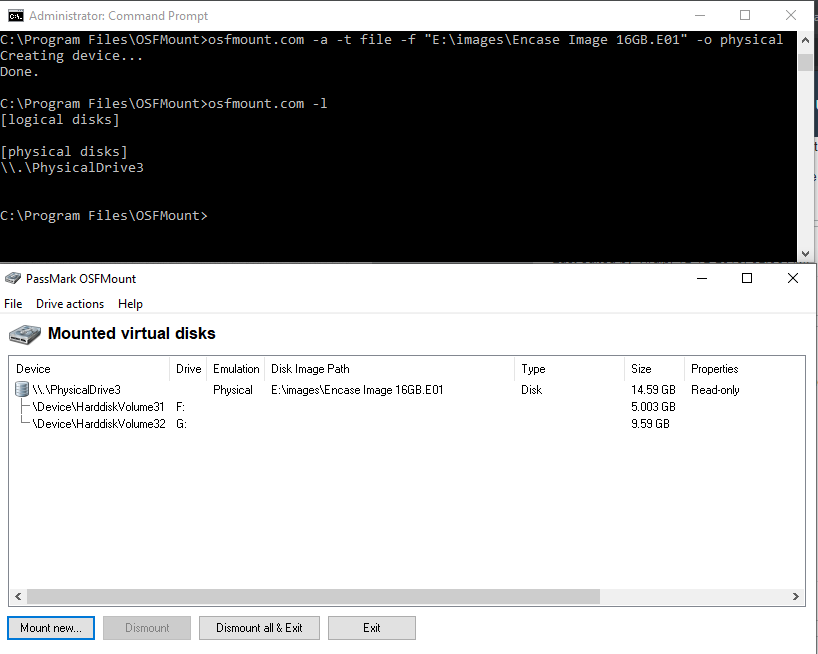
Task: Click the PassMark OSFMount title bar icon
Action: pos(13,278)
